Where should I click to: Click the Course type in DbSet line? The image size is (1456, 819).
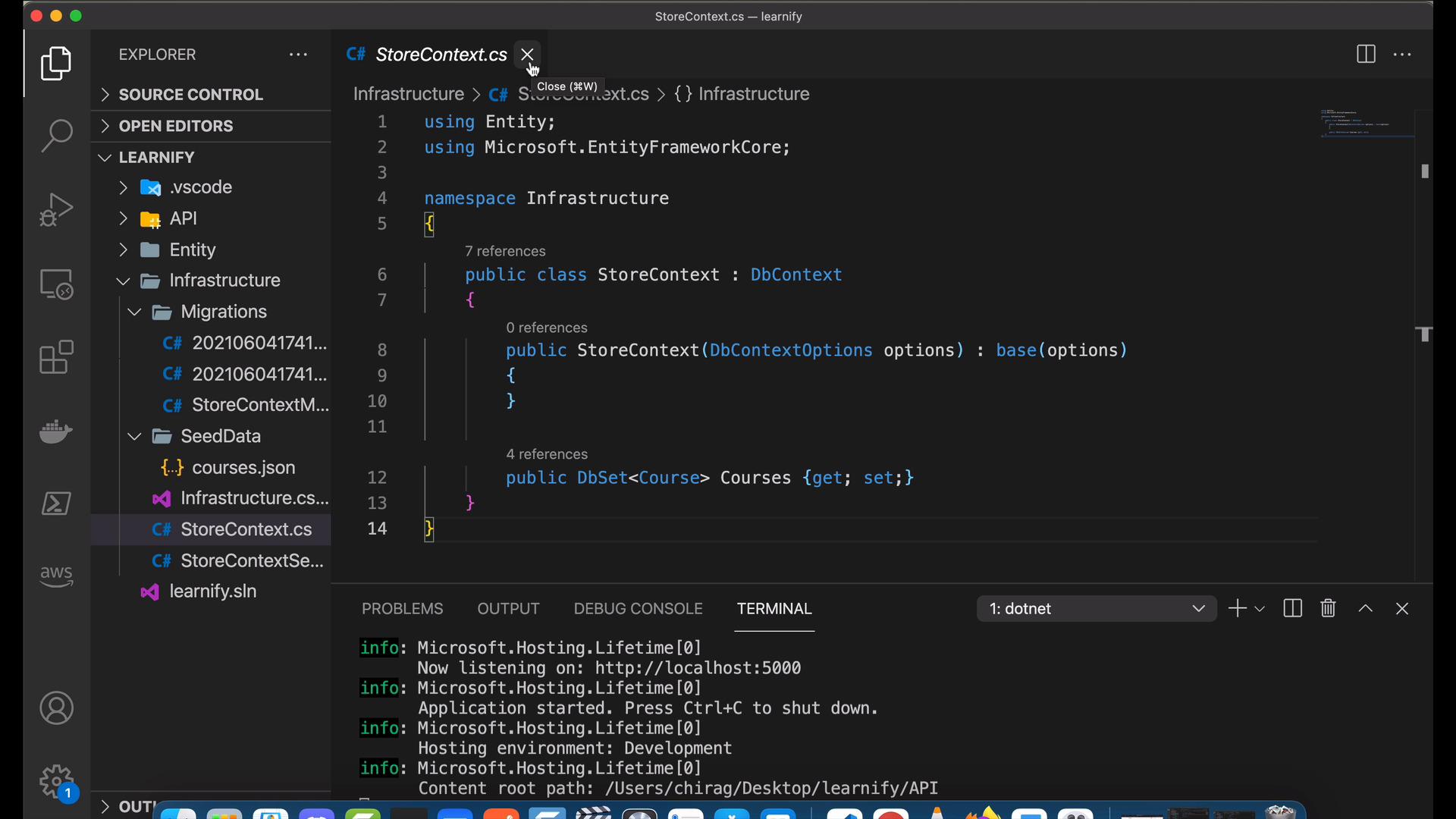coord(669,478)
